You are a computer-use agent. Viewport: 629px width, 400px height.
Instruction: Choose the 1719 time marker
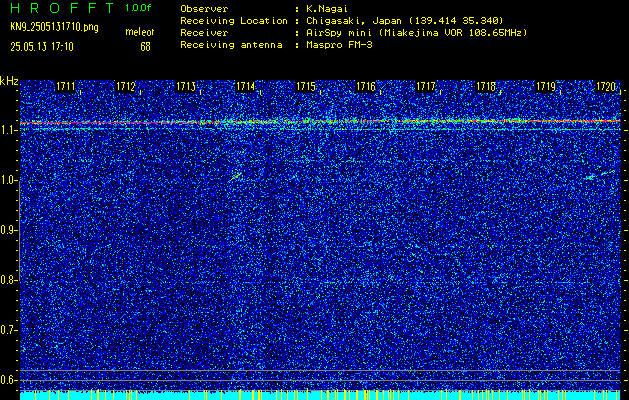click(x=546, y=86)
